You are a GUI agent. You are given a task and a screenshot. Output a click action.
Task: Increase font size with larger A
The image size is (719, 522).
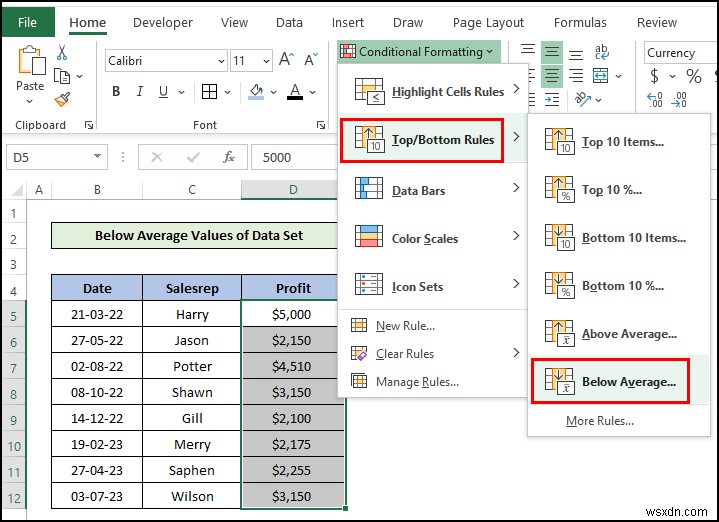(287, 59)
